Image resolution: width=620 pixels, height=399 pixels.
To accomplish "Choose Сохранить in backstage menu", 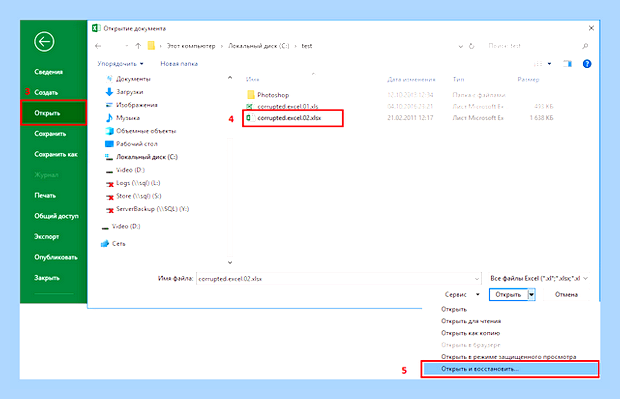I will click(x=50, y=134).
